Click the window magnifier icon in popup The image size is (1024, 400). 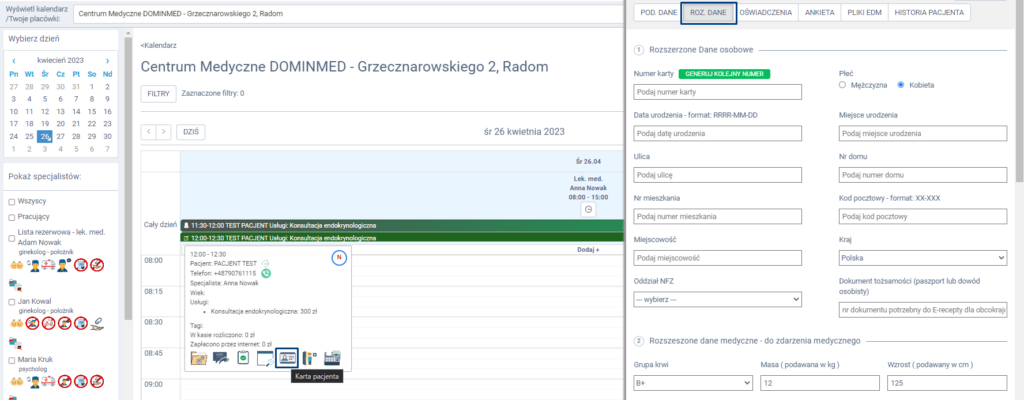(x=265, y=357)
